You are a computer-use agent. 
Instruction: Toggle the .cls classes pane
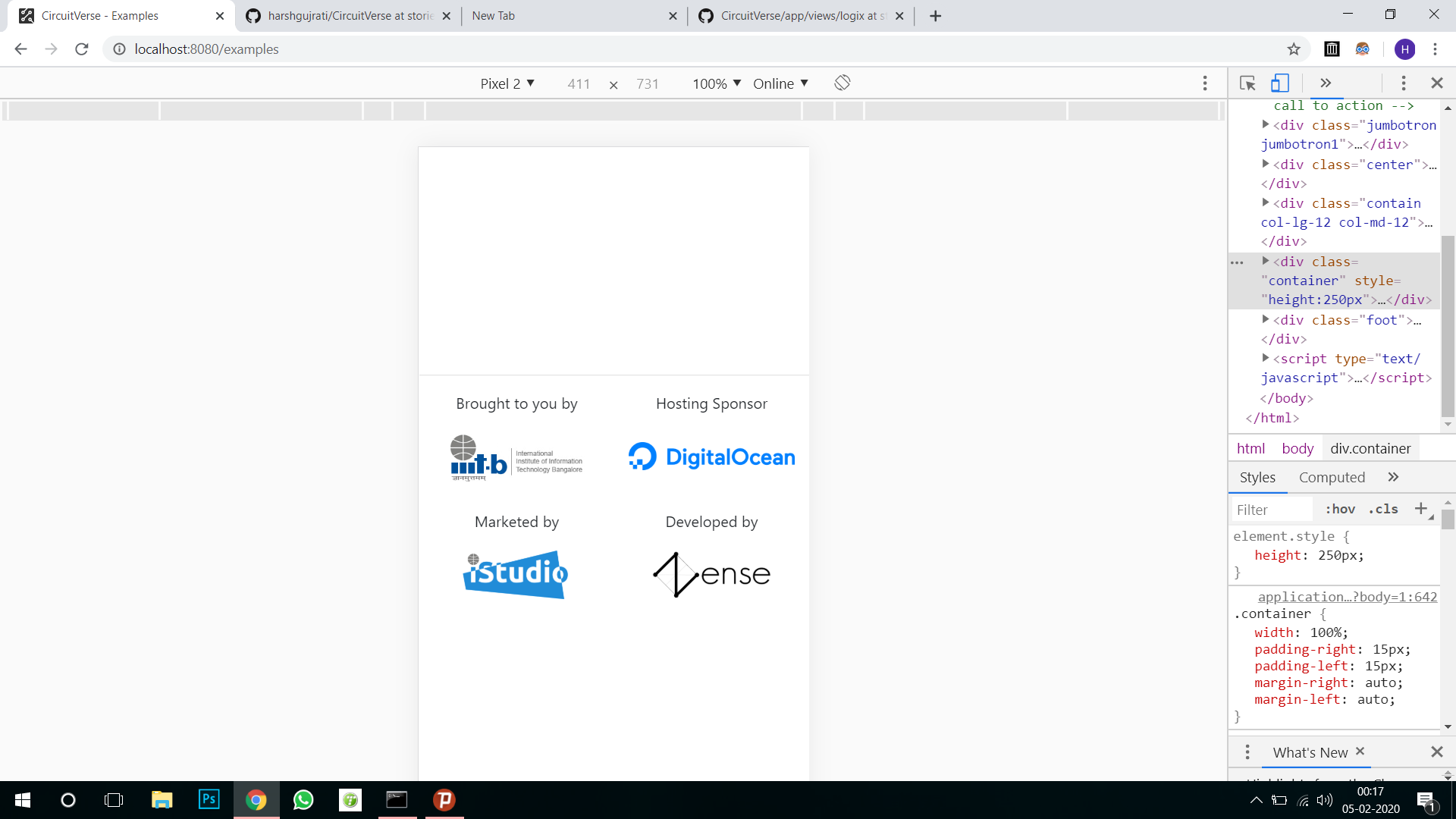pyautogui.click(x=1382, y=509)
